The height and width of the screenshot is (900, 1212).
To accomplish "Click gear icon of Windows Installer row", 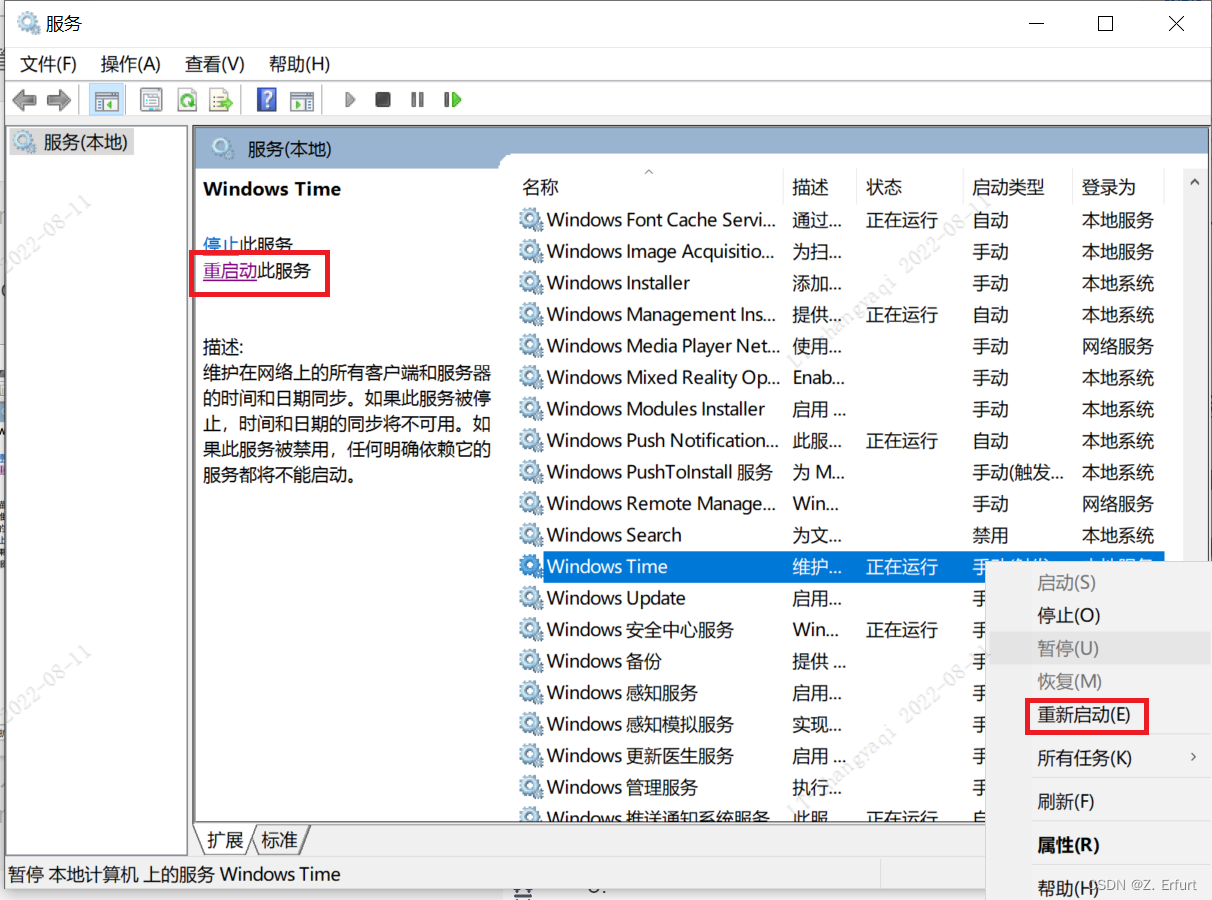I will pos(531,283).
